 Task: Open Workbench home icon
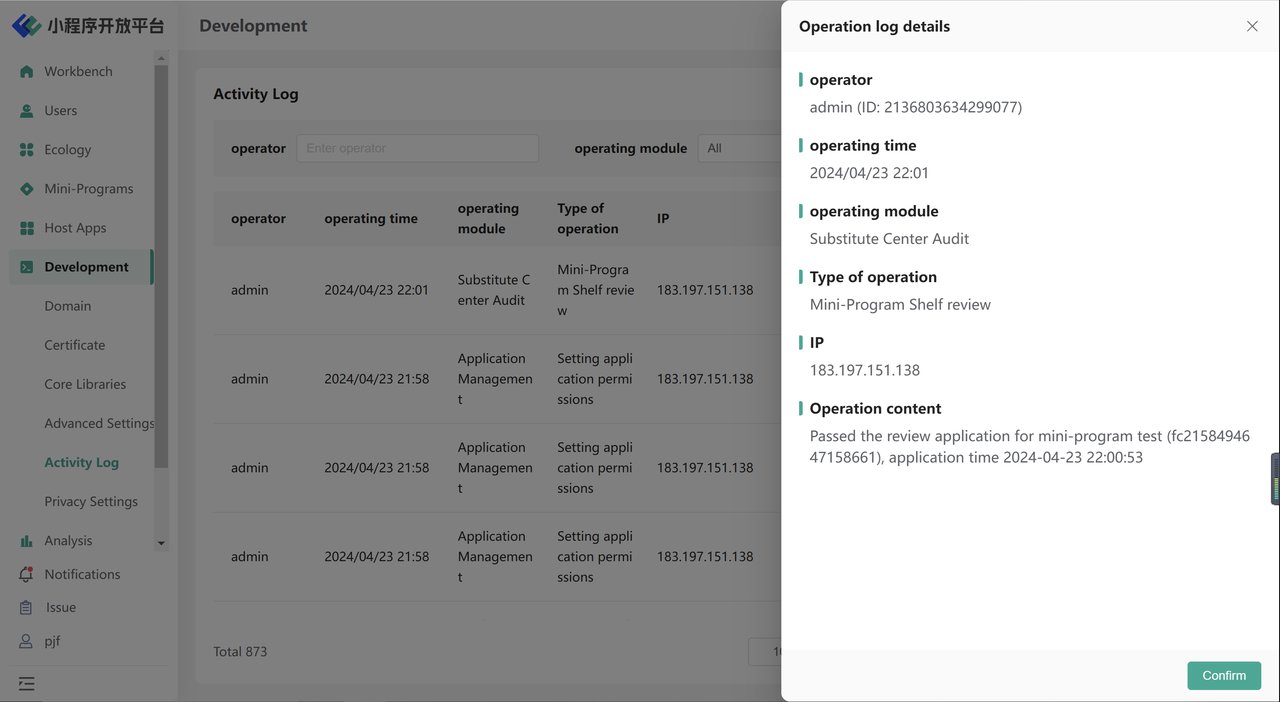[x=27, y=72]
